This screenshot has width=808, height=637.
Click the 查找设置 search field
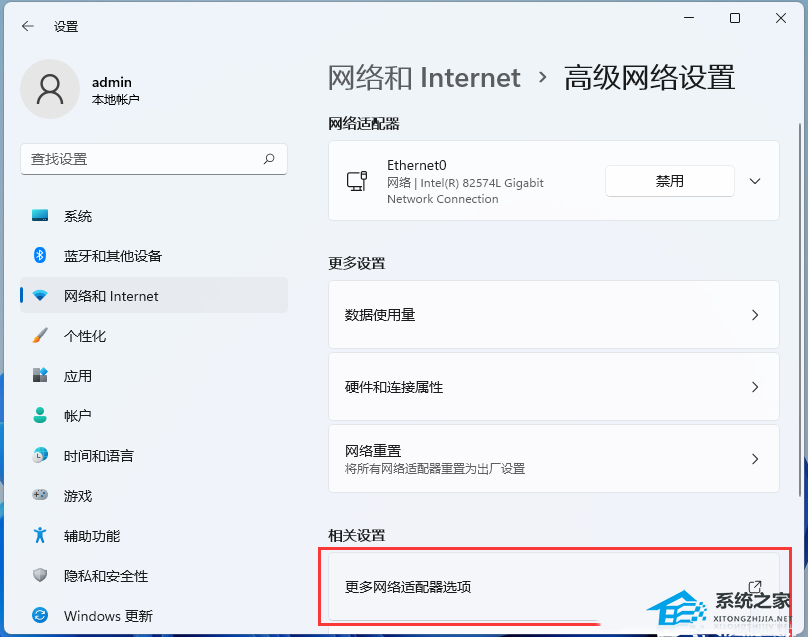point(140,159)
